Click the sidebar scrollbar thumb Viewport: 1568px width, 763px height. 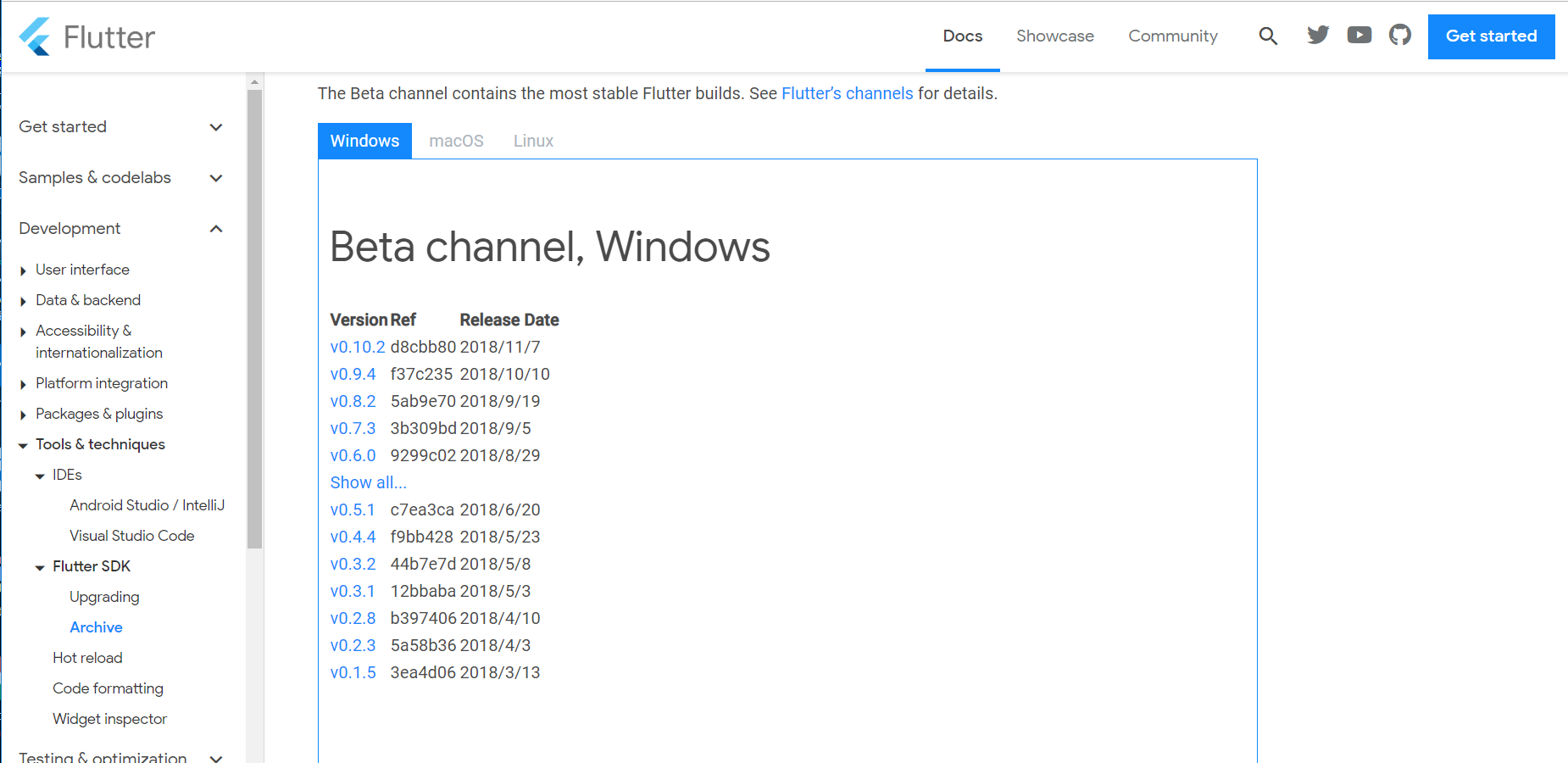pyautogui.click(x=254, y=320)
